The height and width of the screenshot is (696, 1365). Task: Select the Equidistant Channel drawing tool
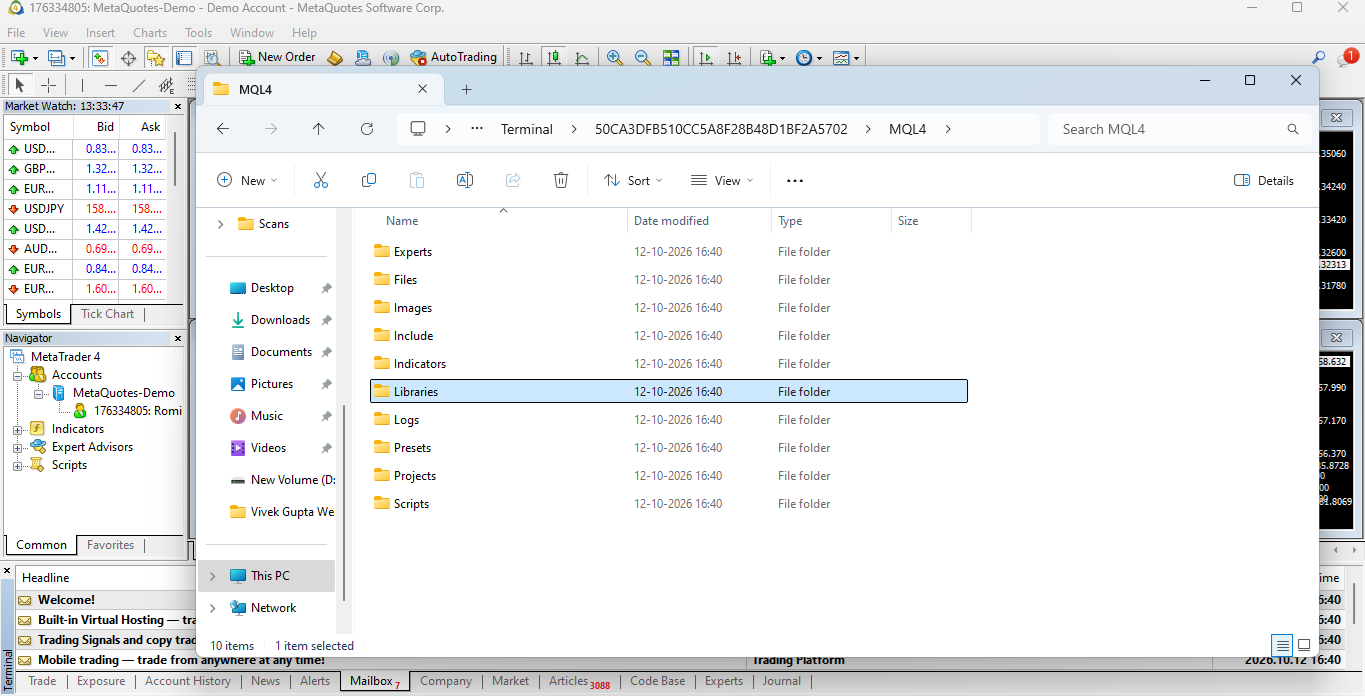[167, 85]
